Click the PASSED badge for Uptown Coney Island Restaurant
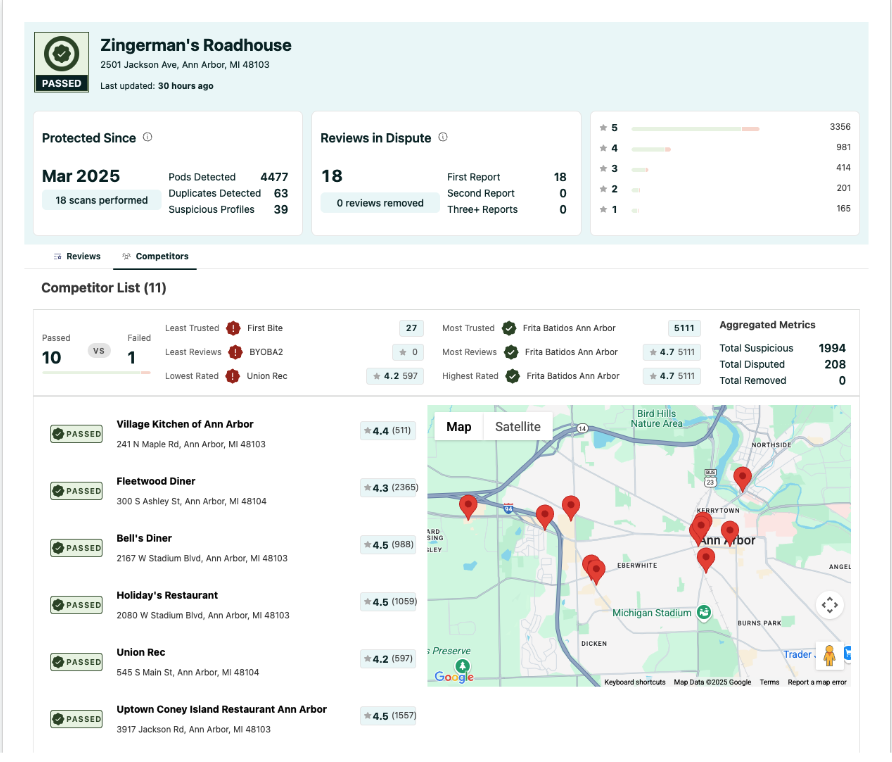The height and width of the screenshot is (762, 892). [77, 719]
